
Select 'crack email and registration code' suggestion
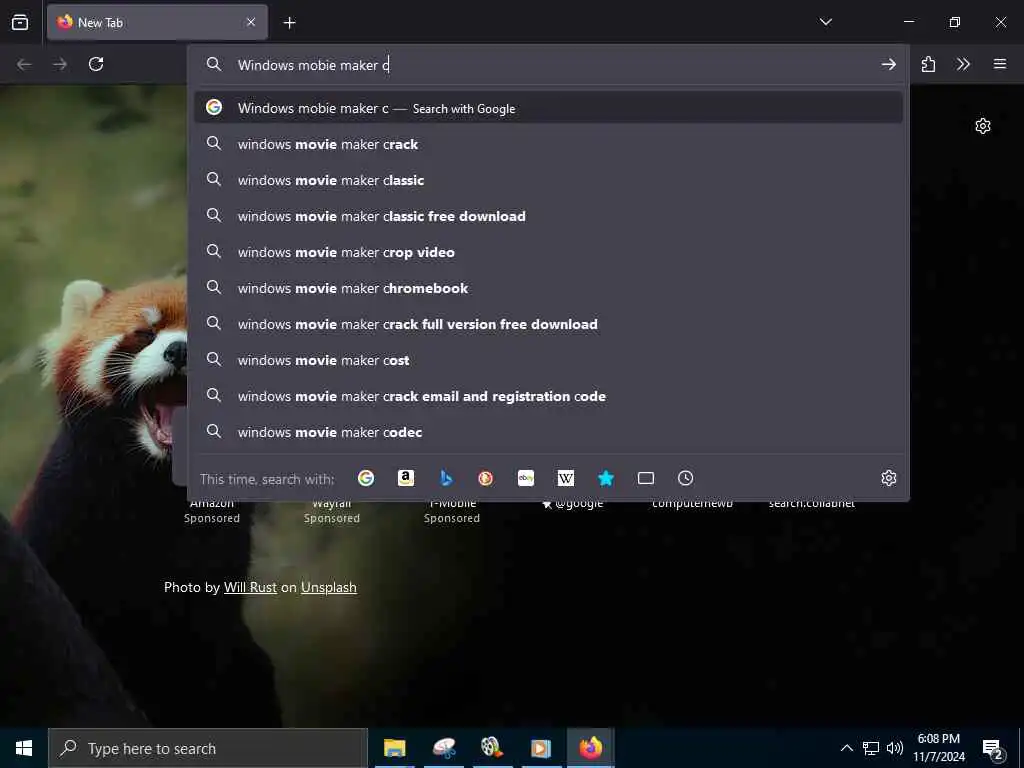point(549,395)
